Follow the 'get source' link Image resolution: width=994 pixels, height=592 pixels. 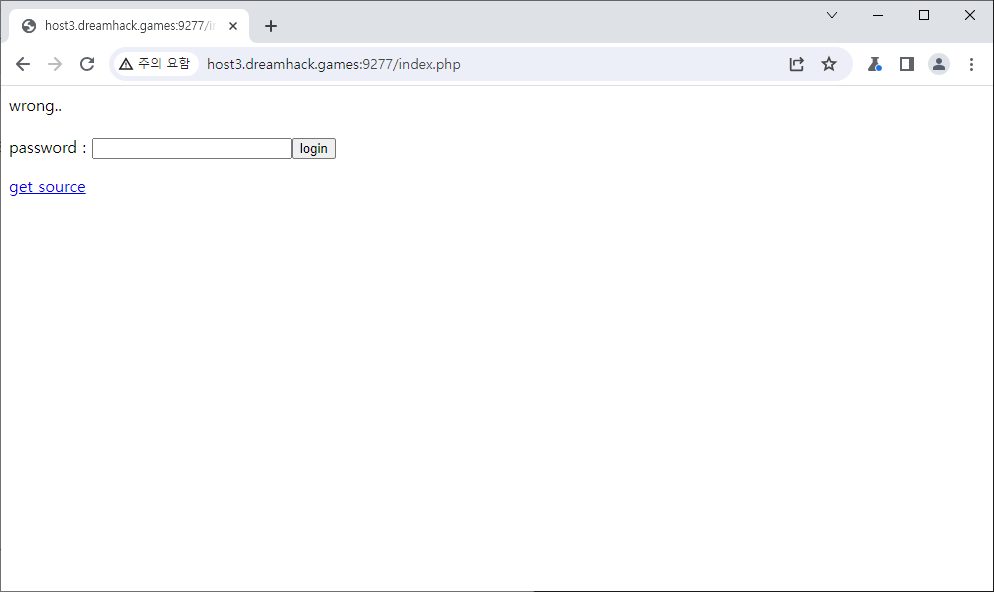[x=47, y=187]
